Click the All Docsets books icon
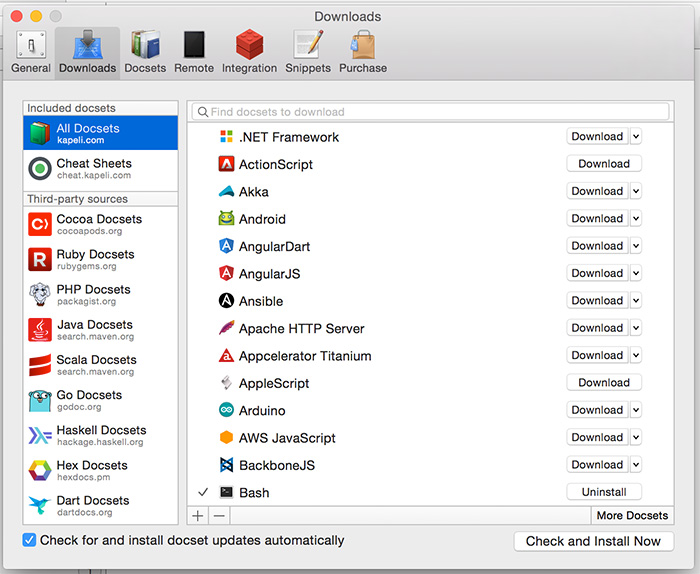700x574 pixels. click(x=40, y=133)
